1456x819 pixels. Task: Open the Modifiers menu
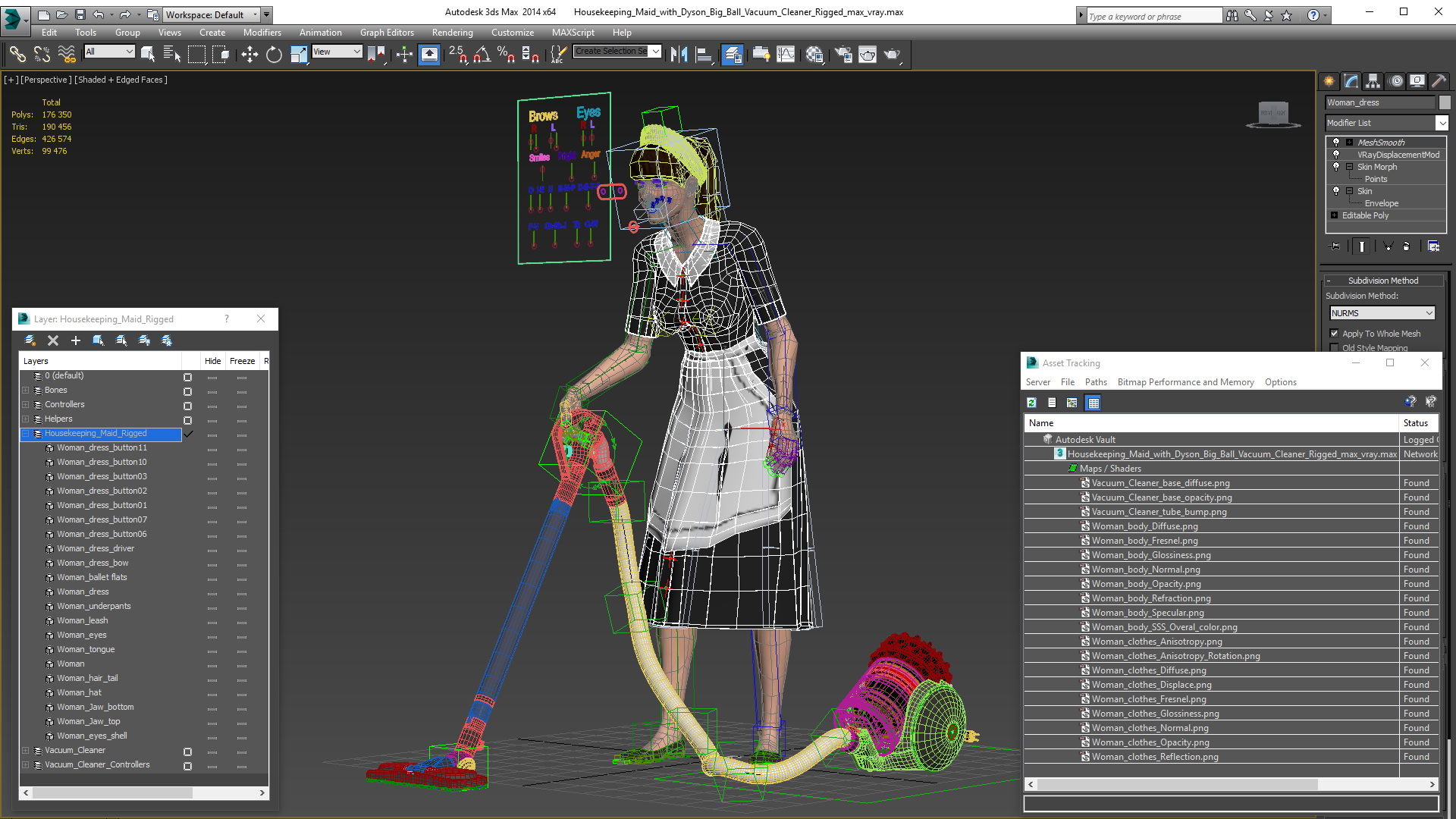click(x=262, y=33)
